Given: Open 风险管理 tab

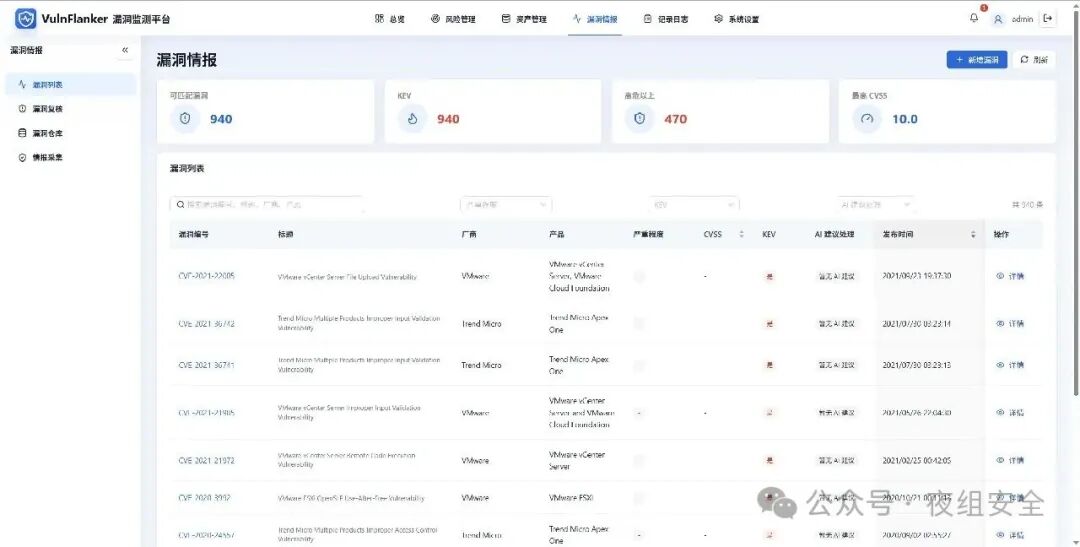Looking at the screenshot, I should [453, 19].
